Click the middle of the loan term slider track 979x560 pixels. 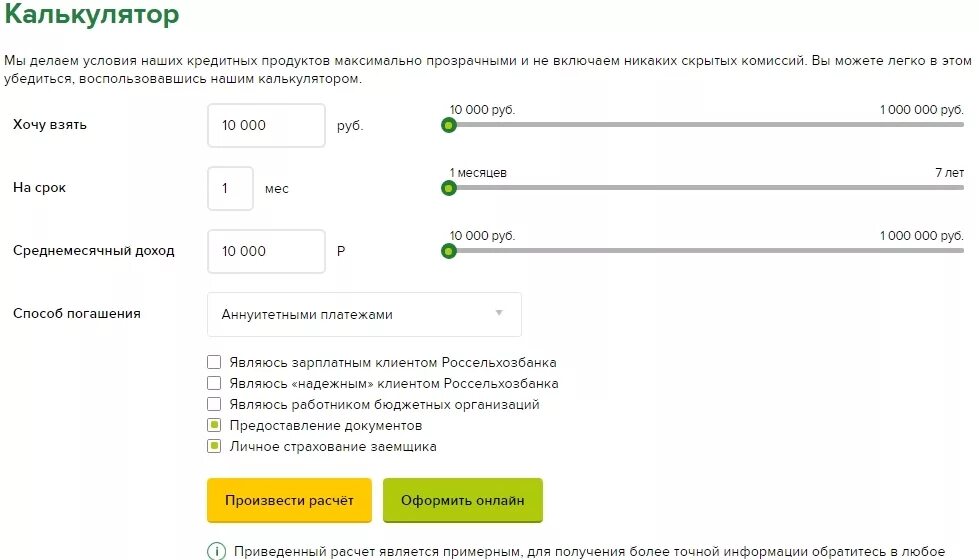(706, 188)
